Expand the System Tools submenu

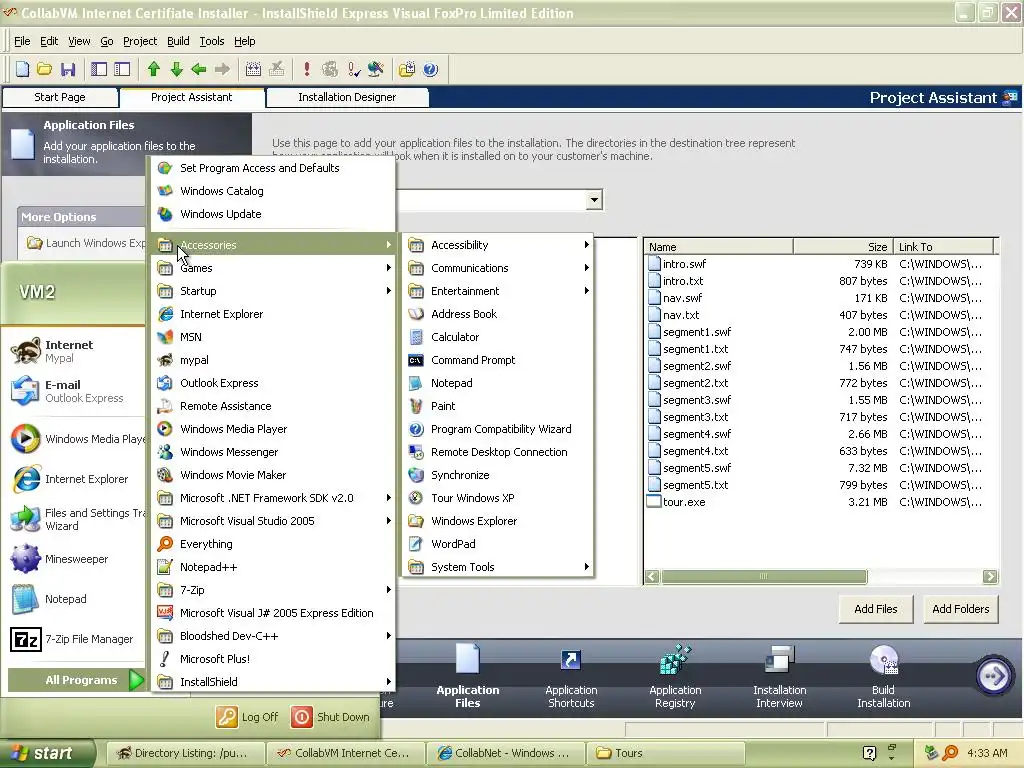(x=497, y=567)
